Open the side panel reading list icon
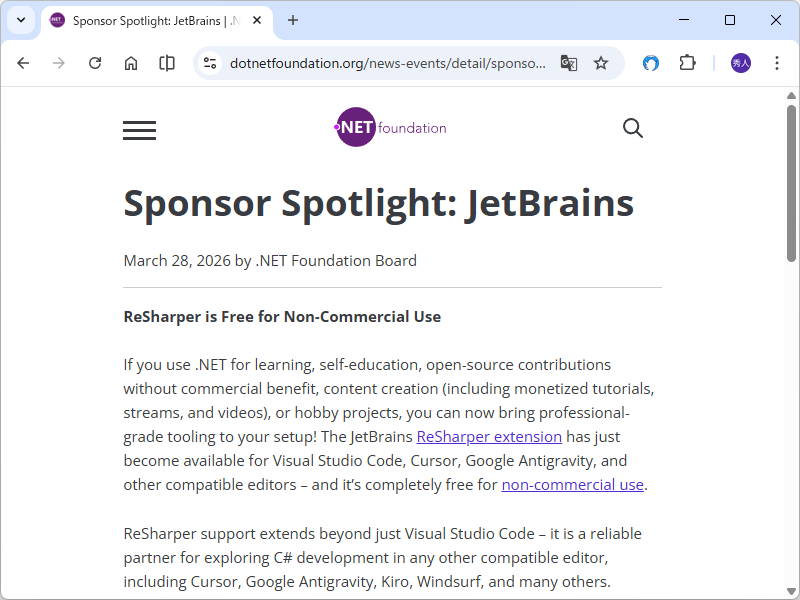The height and width of the screenshot is (600, 800). [x=167, y=62]
